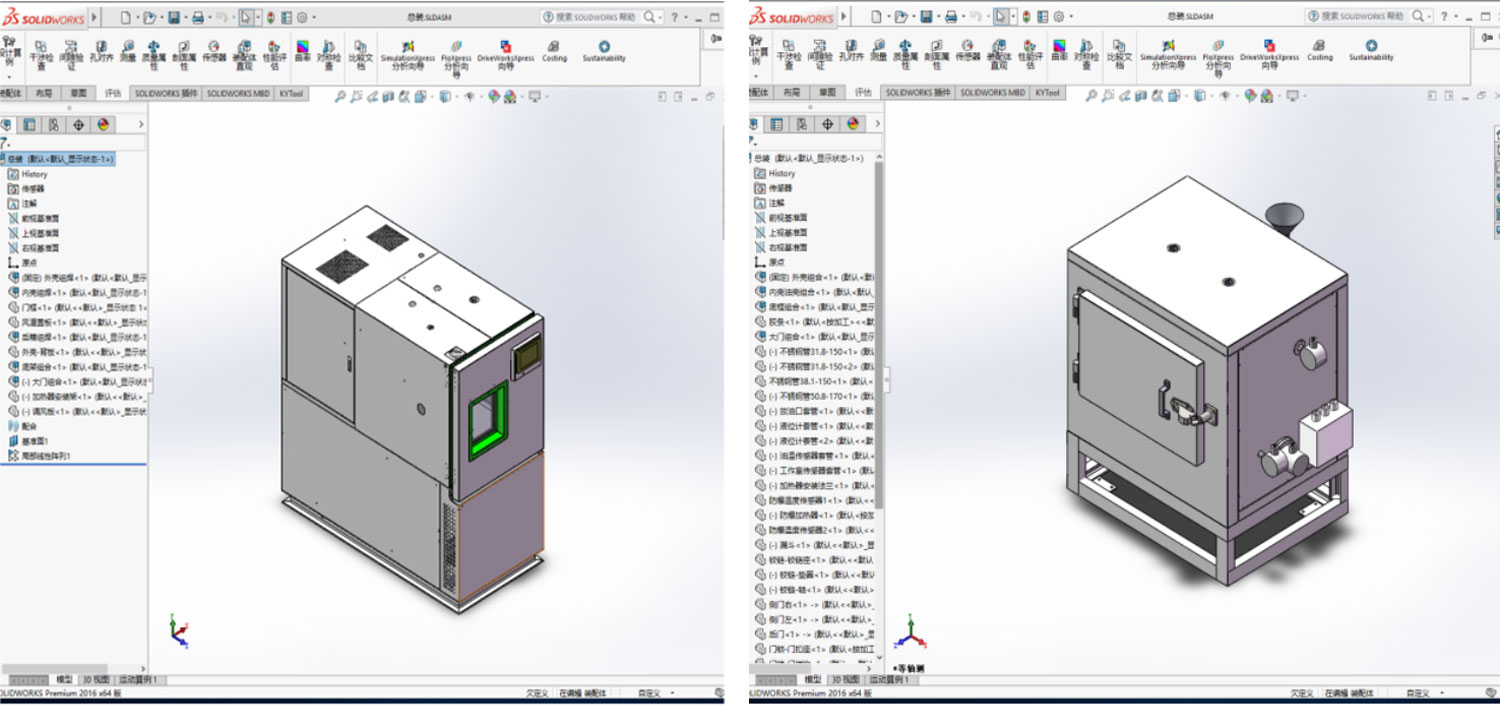Image resolution: width=1500 pixels, height=705 pixels.
Task: Switch to the KYTool tab in the right window
Action: pos(1047,92)
